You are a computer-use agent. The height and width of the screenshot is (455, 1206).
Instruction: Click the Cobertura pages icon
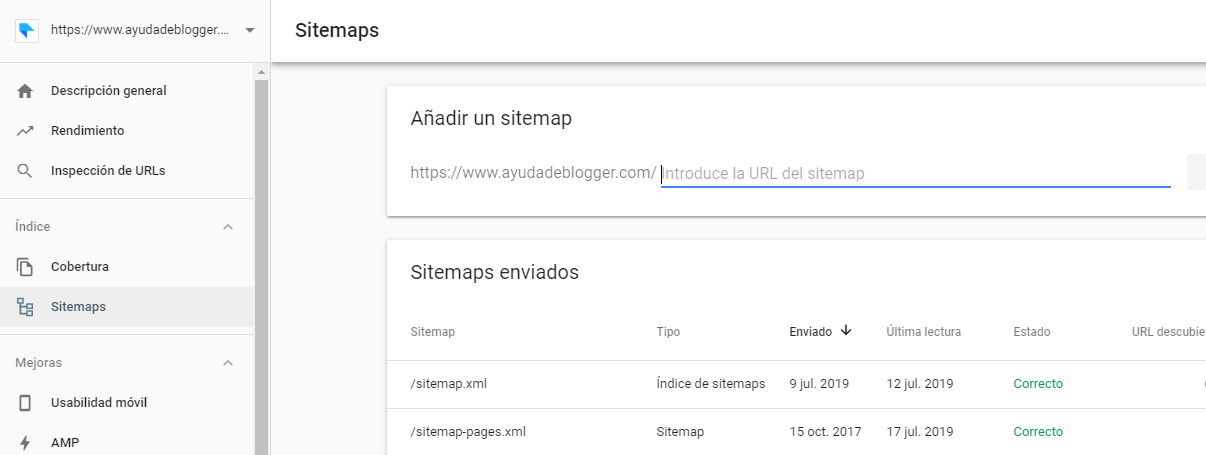tap(26, 267)
